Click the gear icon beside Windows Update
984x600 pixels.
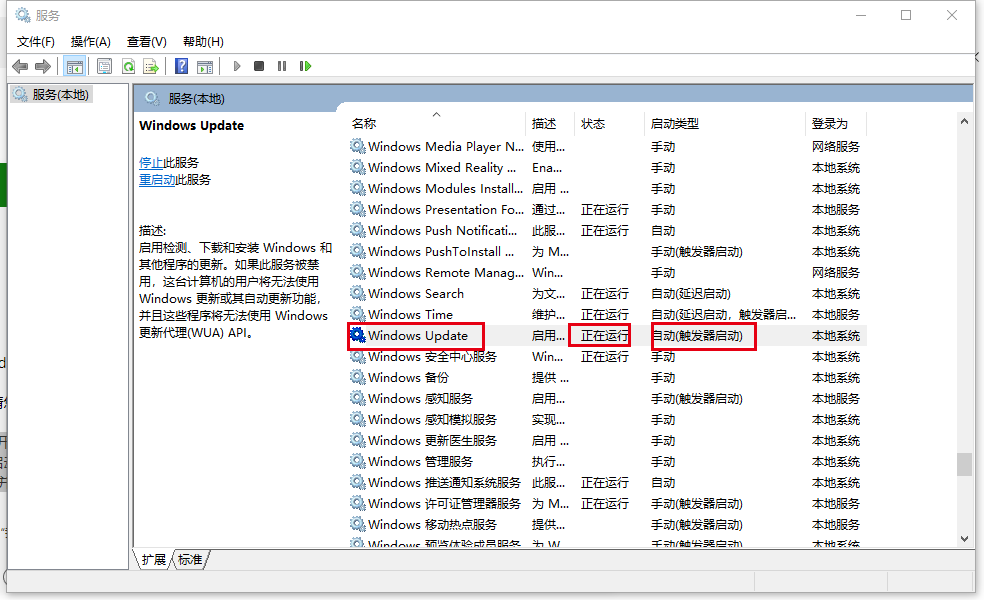(x=358, y=336)
